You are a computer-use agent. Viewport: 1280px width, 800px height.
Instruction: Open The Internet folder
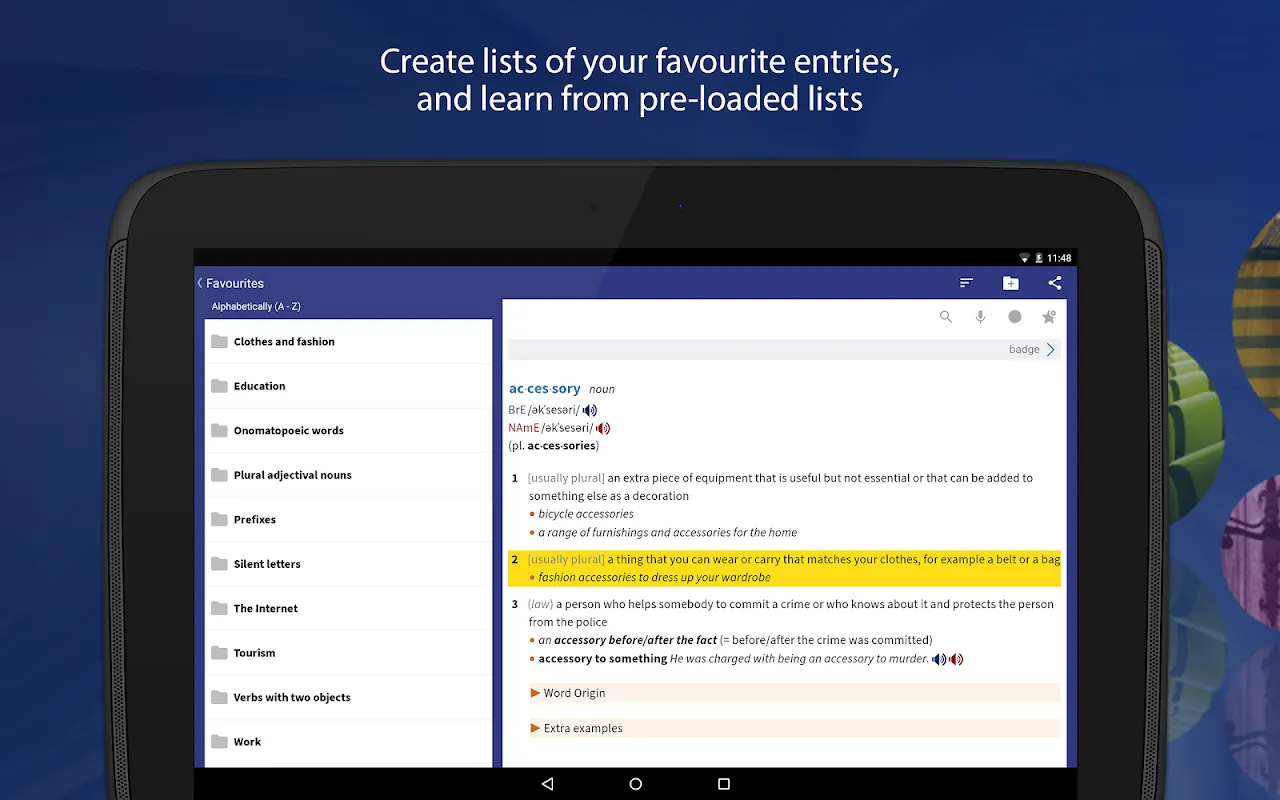tap(348, 608)
